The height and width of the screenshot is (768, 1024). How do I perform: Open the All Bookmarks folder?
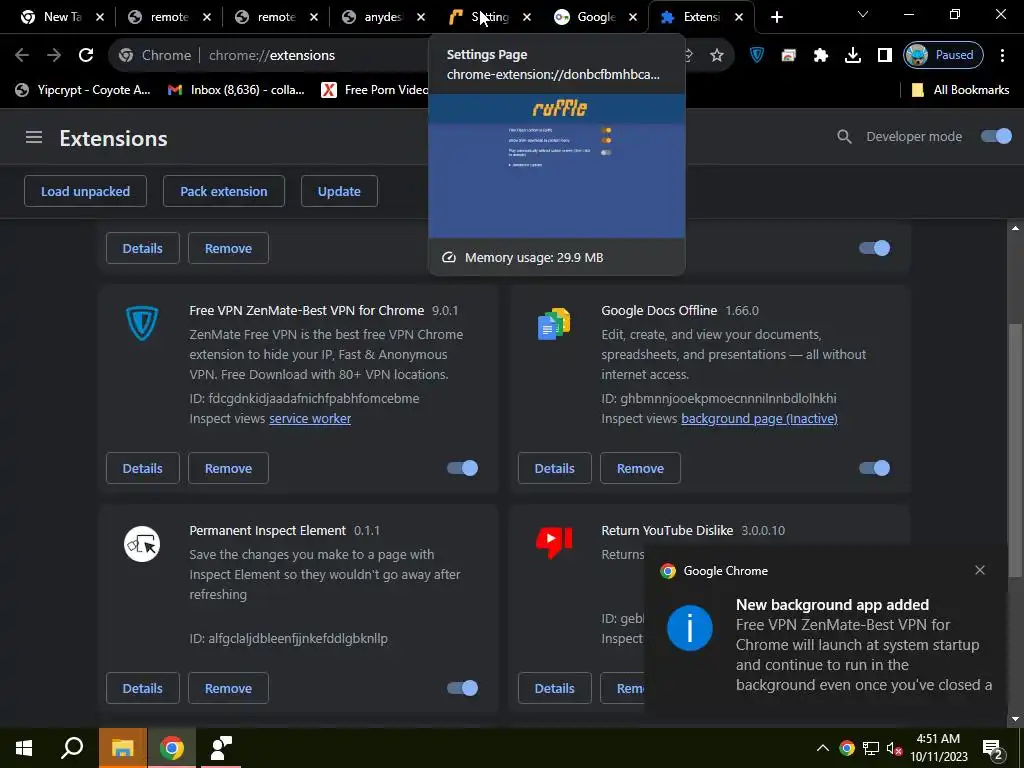pos(961,90)
